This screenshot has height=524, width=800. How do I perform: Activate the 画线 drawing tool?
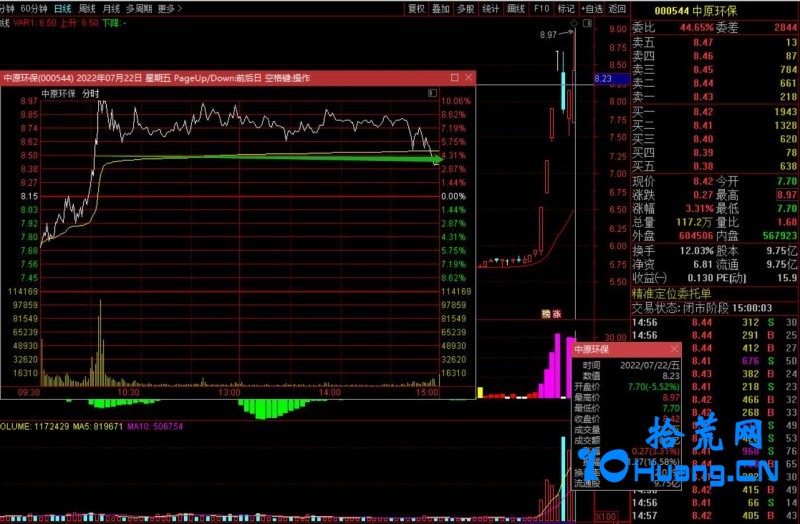pyautogui.click(x=516, y=9)
